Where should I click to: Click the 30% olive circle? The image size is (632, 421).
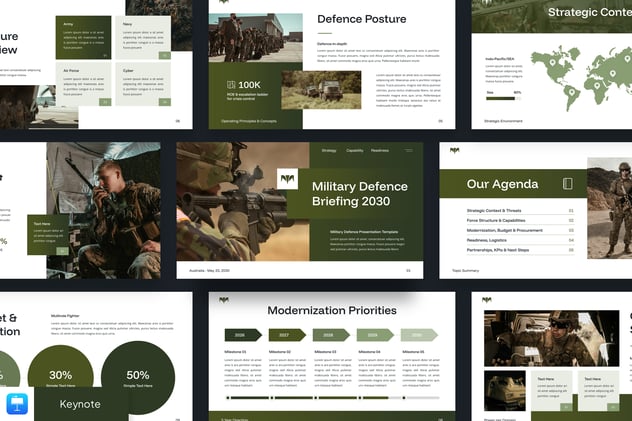(x=60, y=378)
